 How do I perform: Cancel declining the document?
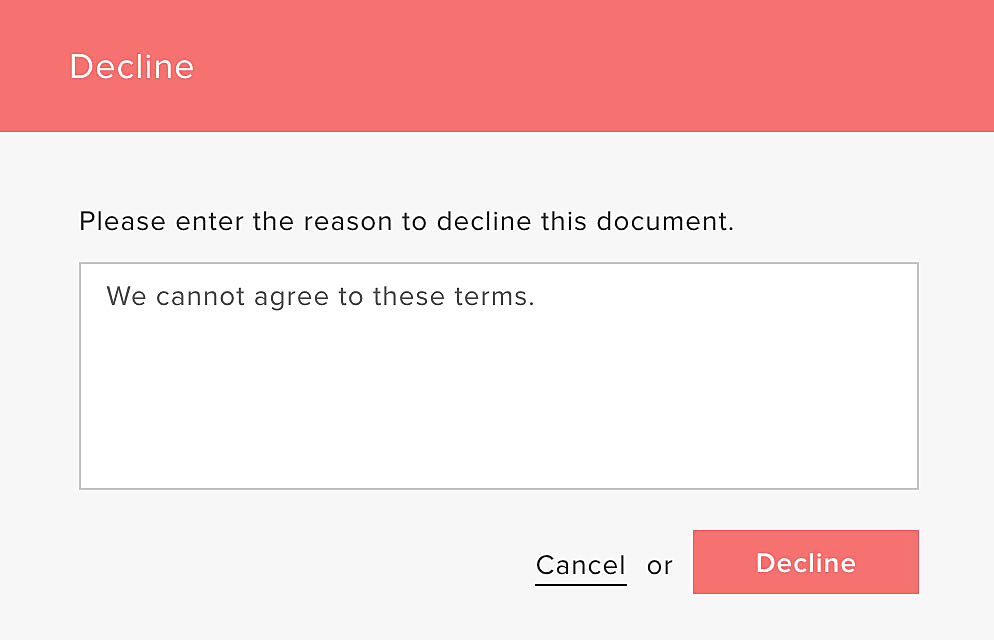click(581, 565)
